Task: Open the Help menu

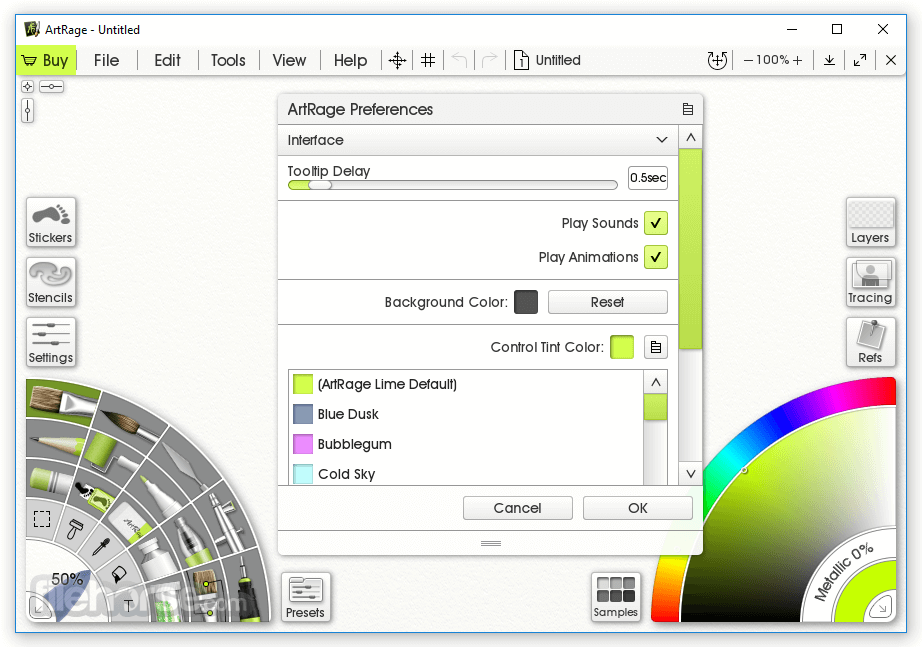Action: click(x=350, y=60)
